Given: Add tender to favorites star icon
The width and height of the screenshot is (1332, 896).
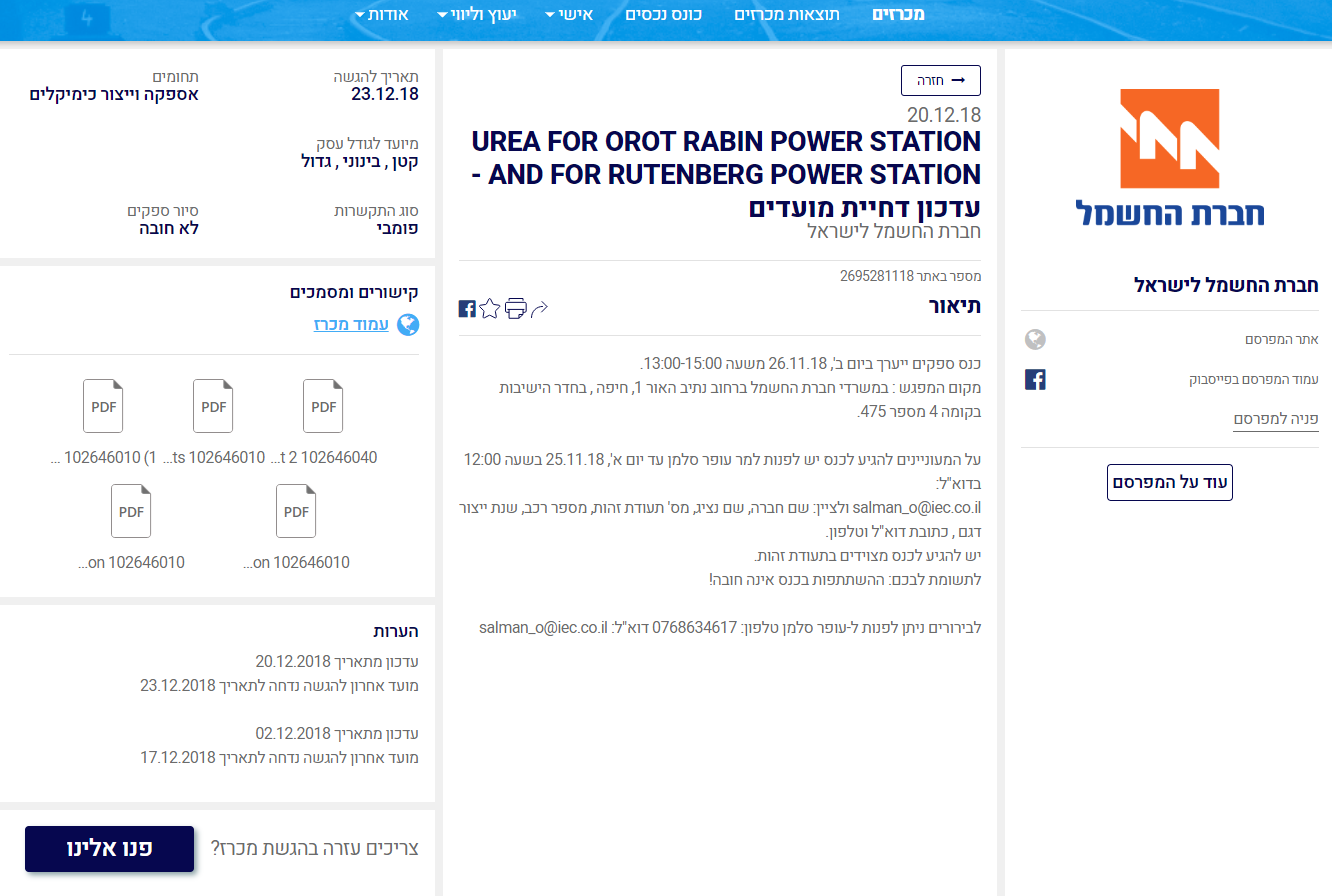Looking at the screenshot, I should click(489, 308).
